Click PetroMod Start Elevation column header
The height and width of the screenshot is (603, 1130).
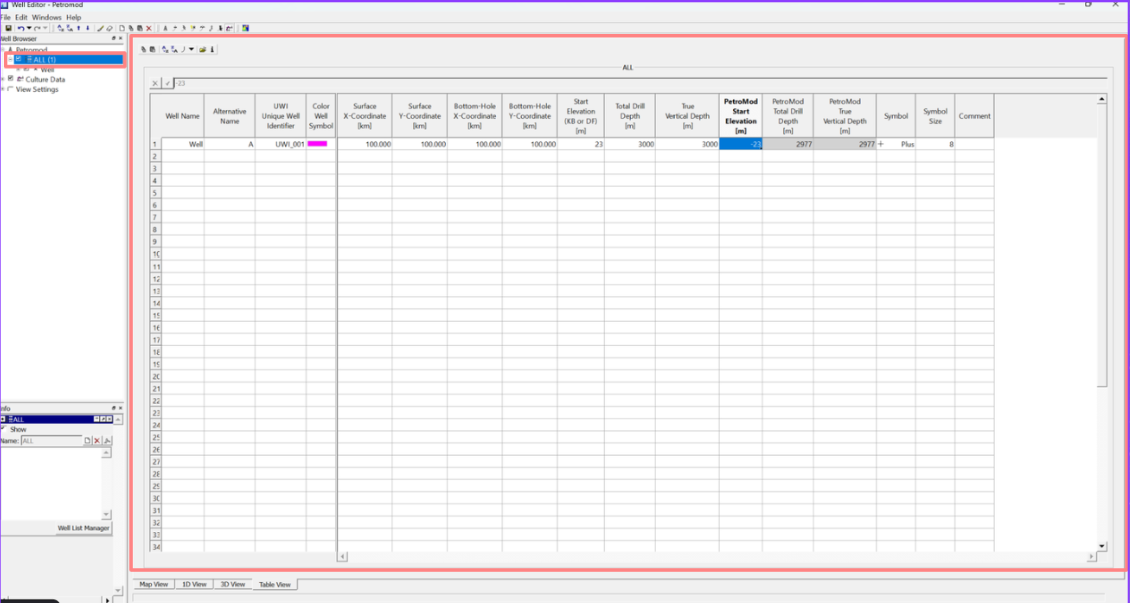pos(741,115)
